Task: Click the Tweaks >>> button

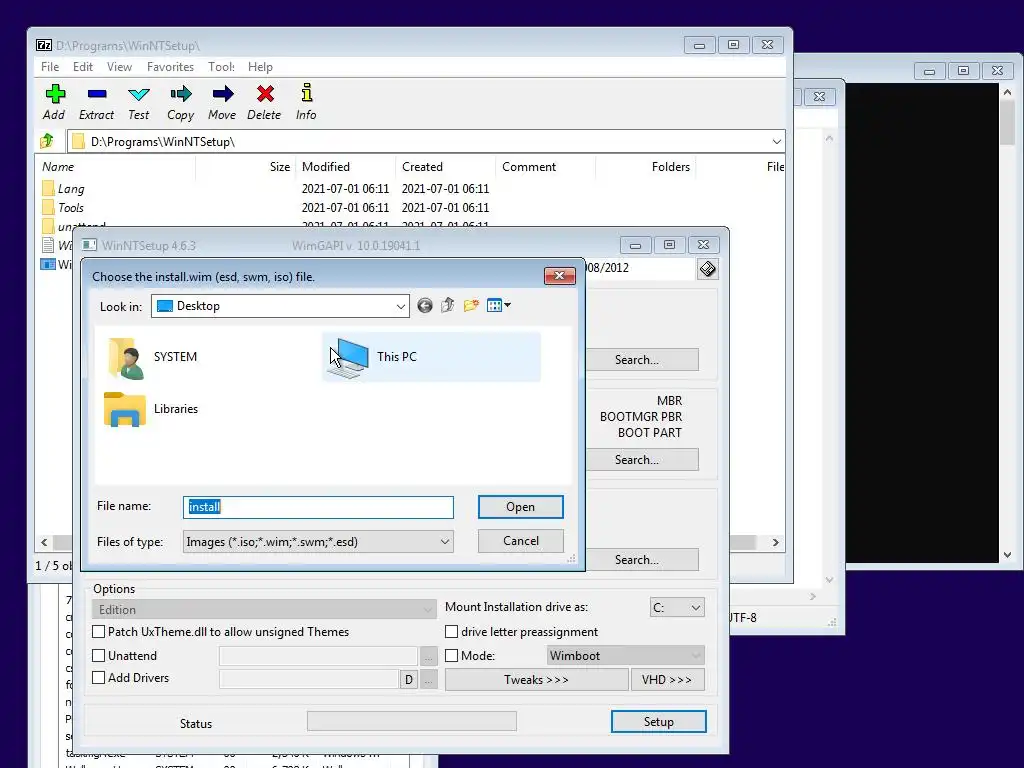Action: [x=536, y=680]
